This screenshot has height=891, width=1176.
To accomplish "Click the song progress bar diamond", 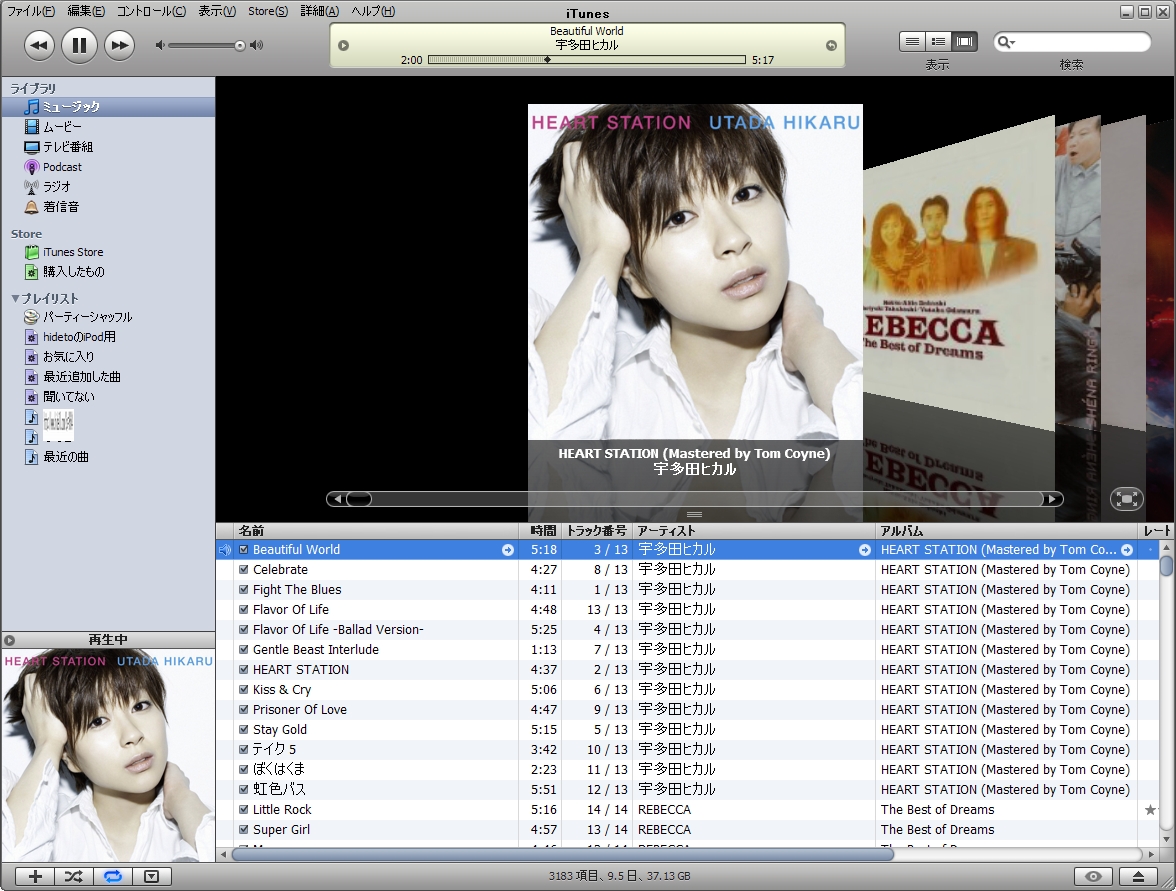I will [548, 59].
